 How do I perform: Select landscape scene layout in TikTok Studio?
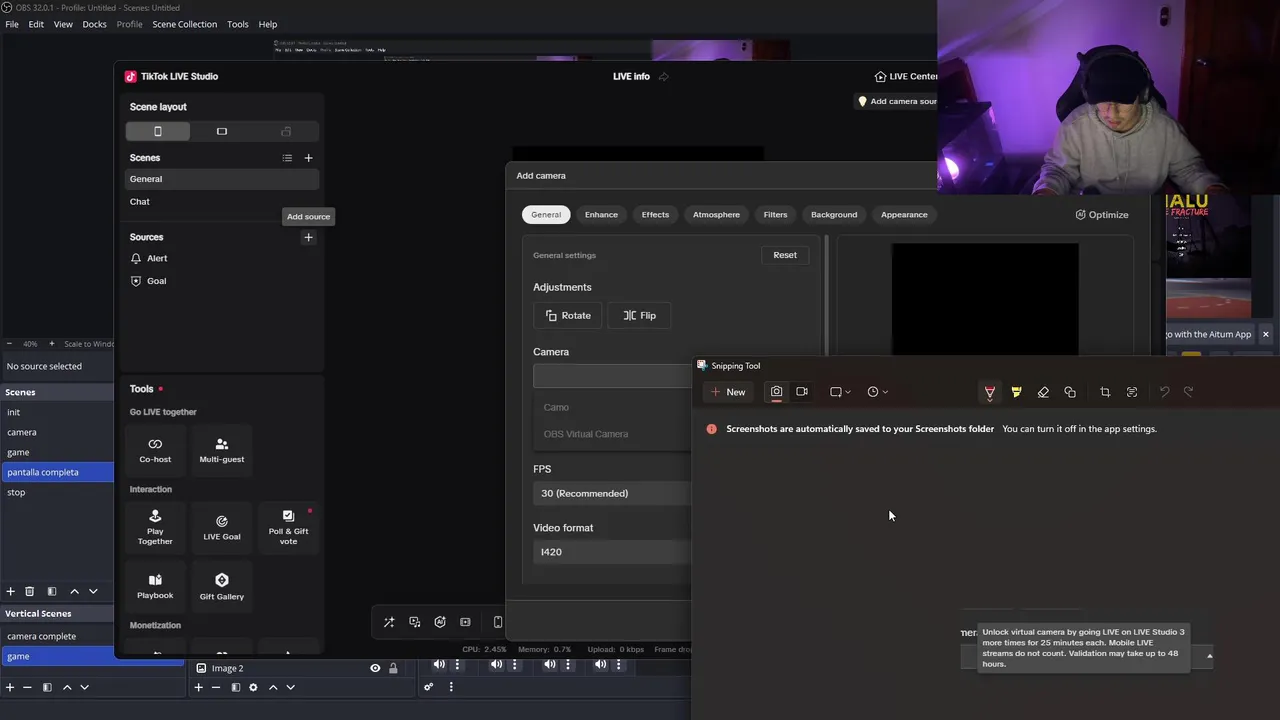click(x=222, y=131)
